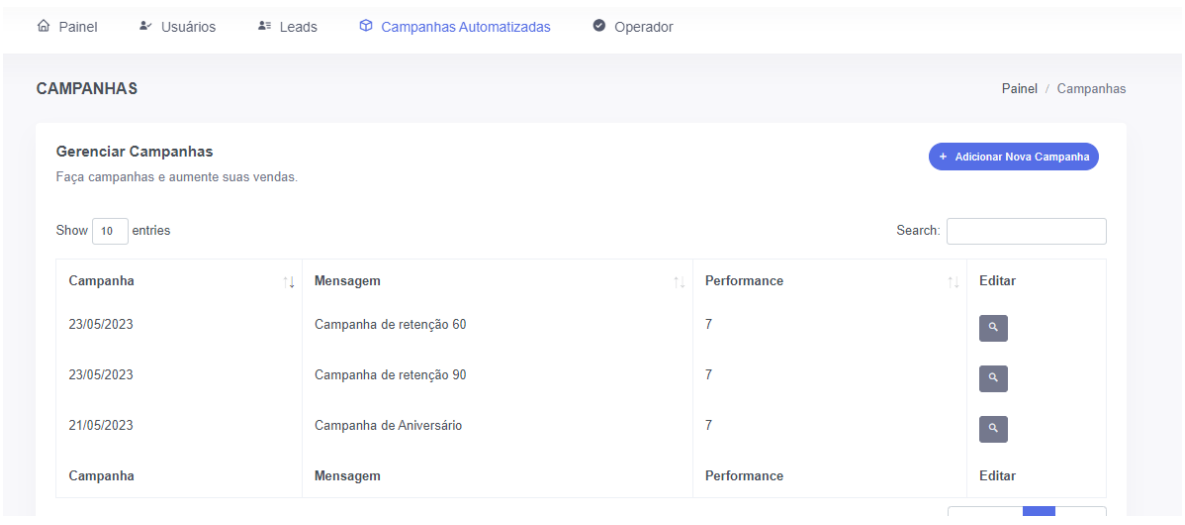Viewport: 1185px width, 525px height.
Task: Click the magnifier icon for Campanha de retenção 90
Action: click(993, 379)
